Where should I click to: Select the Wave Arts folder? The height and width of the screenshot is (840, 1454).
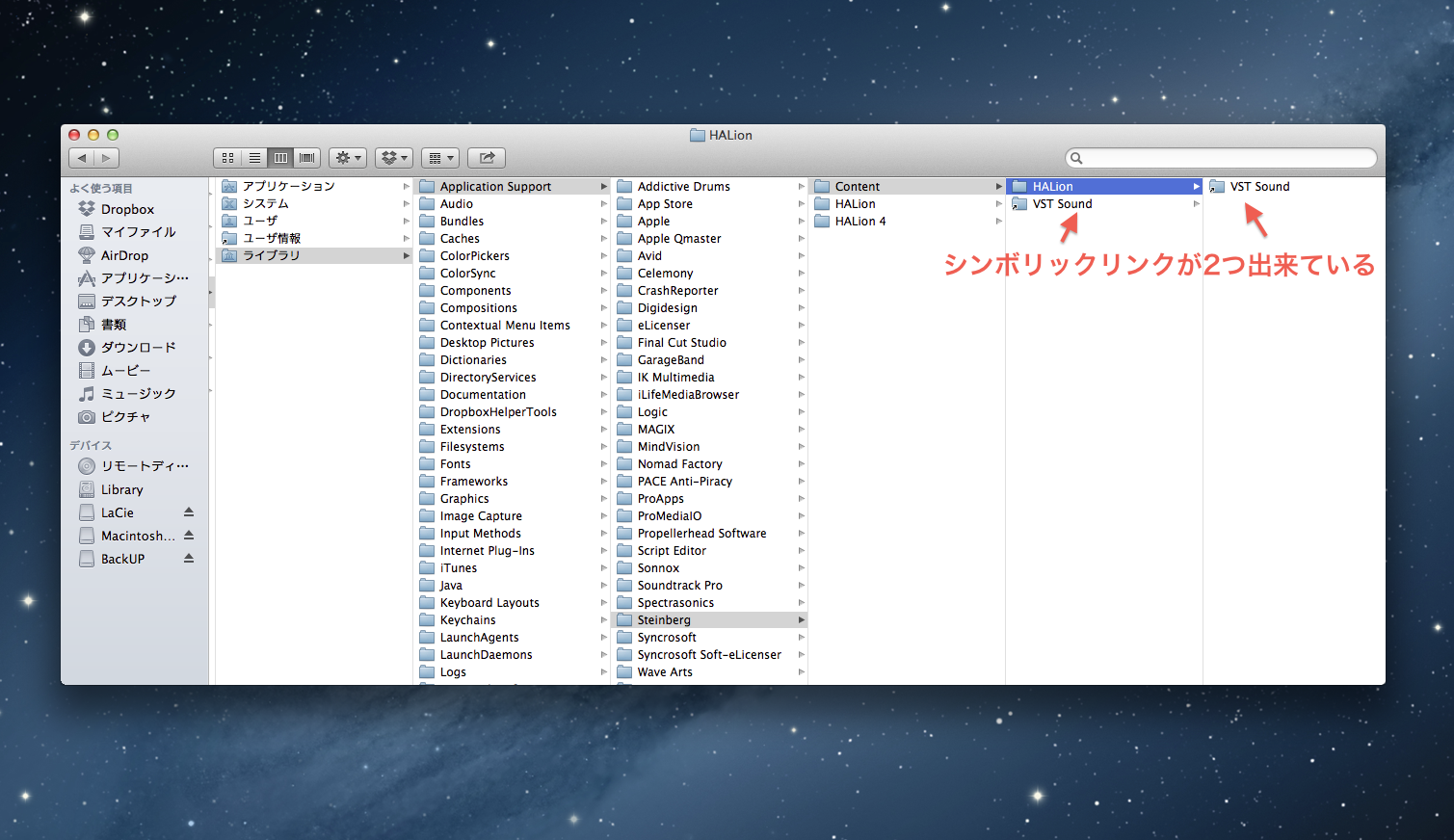click(709, 671)
